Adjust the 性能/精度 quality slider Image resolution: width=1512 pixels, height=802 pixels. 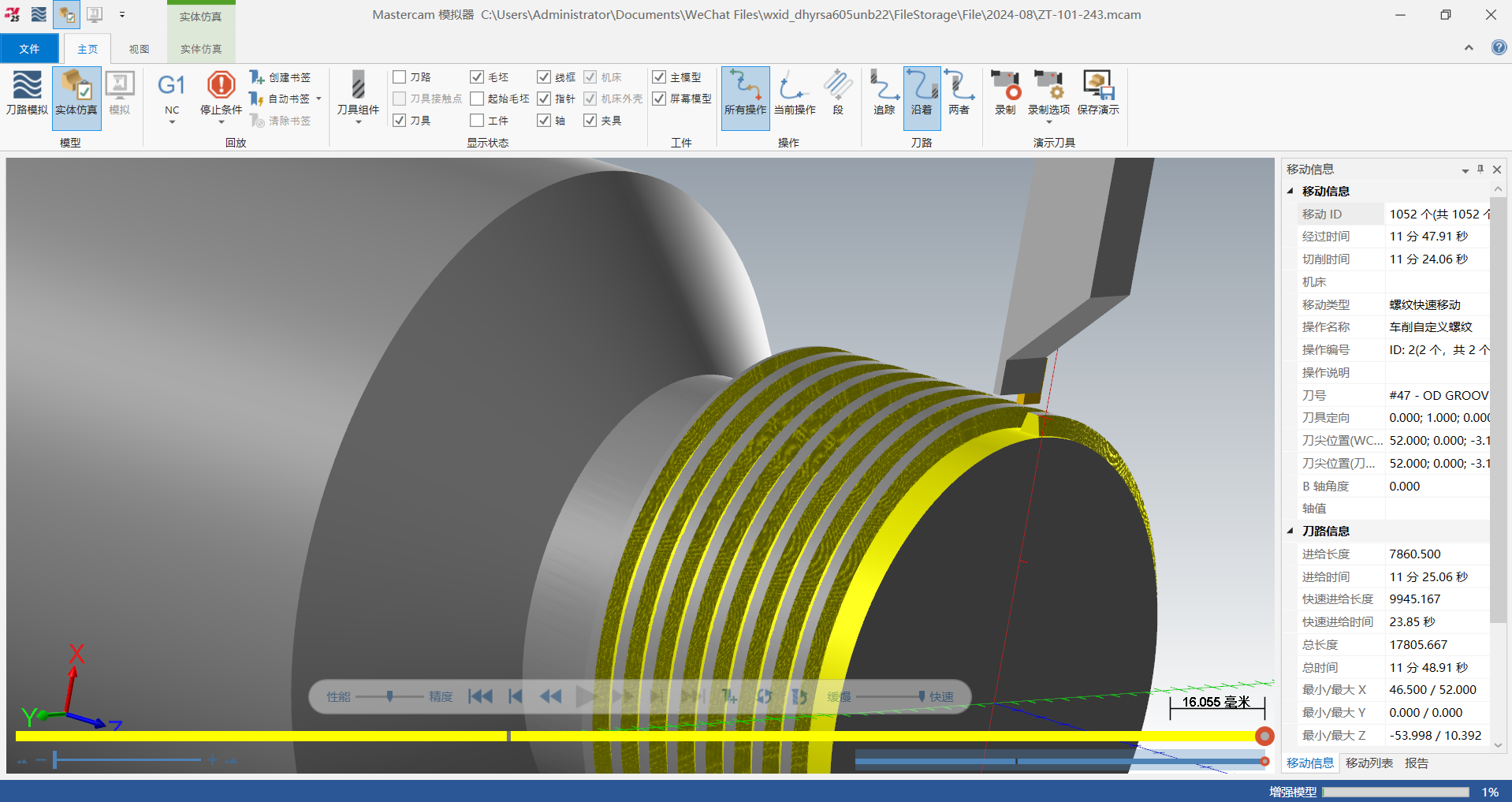pos(389,696)
